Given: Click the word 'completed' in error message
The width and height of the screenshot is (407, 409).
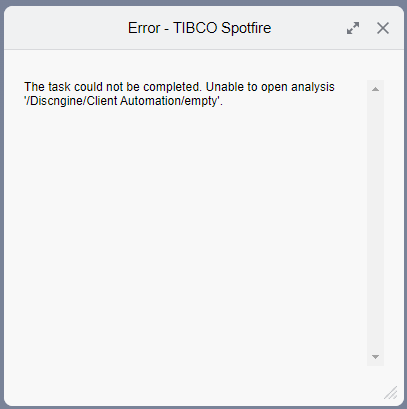Looking at the screenshot, I should 172,87.
